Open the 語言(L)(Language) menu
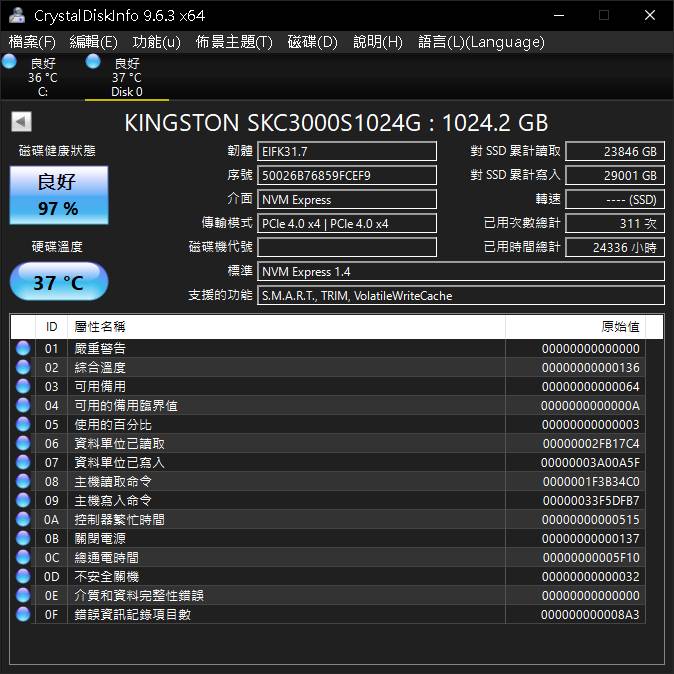Viewport: 674px width, 674px height. 481,42
